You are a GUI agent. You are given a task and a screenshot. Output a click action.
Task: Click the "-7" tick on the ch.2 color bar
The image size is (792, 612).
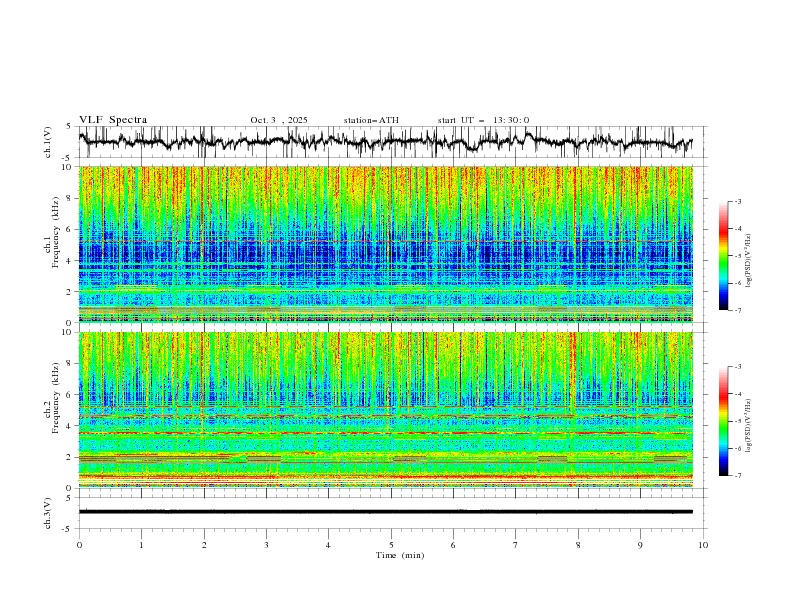(x=737, y=476)
